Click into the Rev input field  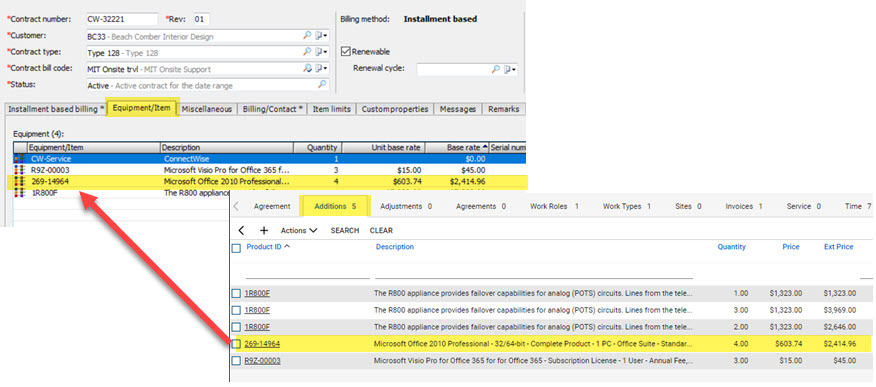pos(201,19)
